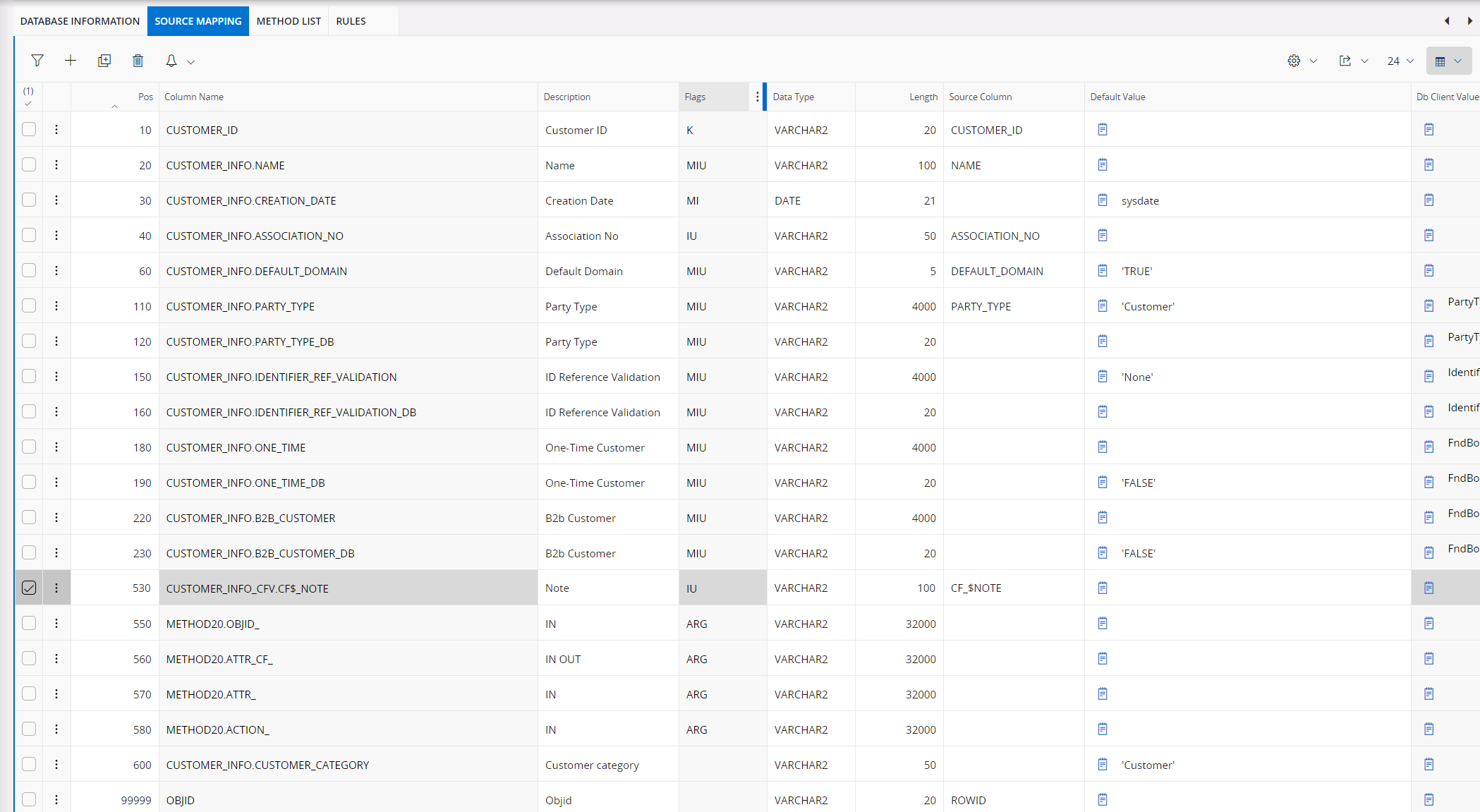This screenshot has height=812, width=1480.
Task: Open the DATABASE INFORMATION tab
Action: 79,21
